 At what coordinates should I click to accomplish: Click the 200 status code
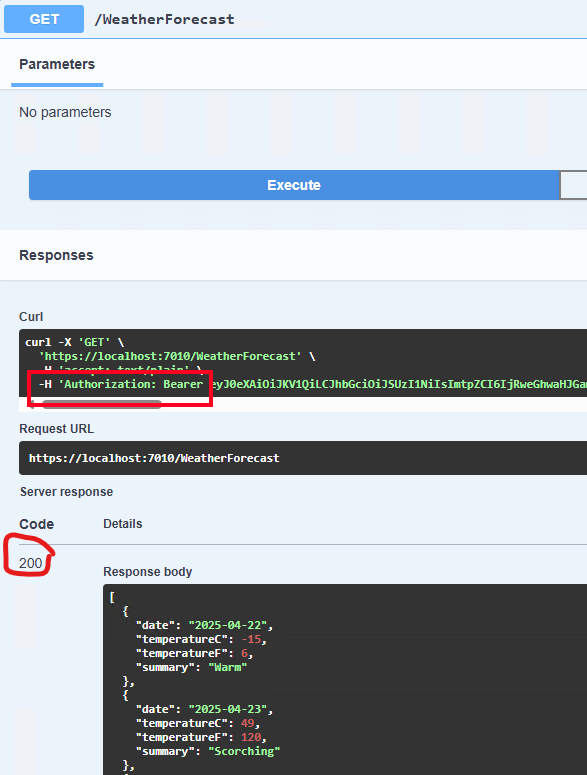pyautogui.click(x=31, y=563)
